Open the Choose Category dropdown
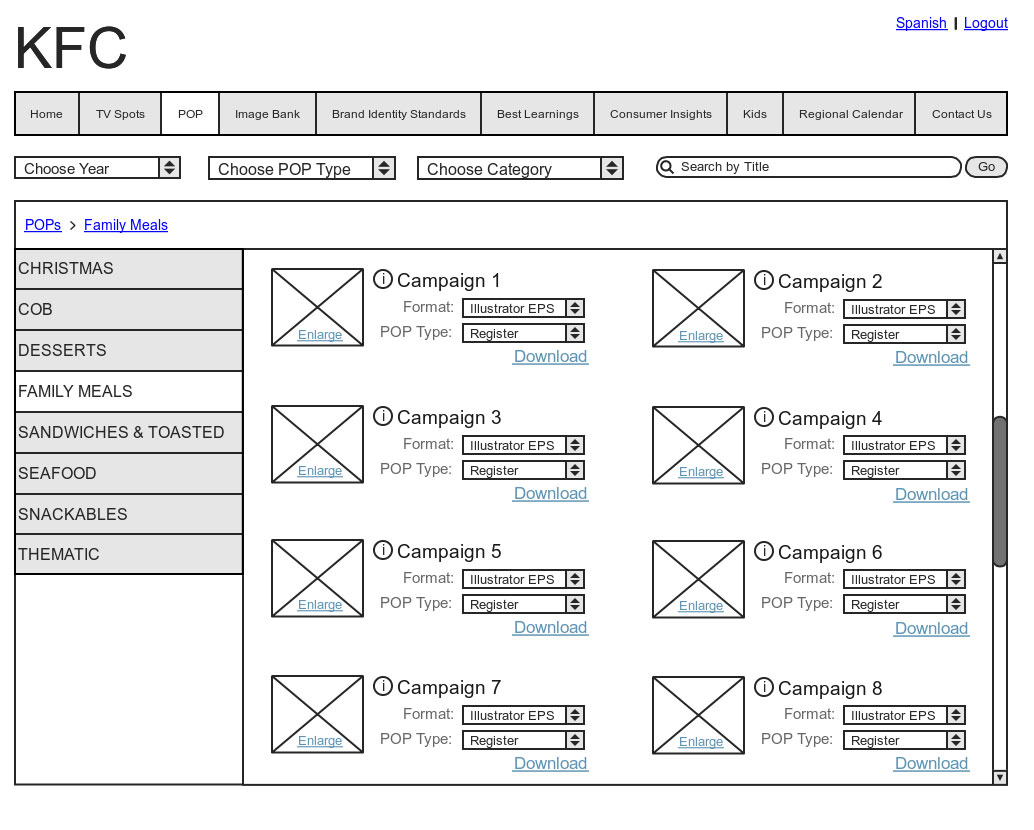The image size is (1034, 830). (520, 169)
